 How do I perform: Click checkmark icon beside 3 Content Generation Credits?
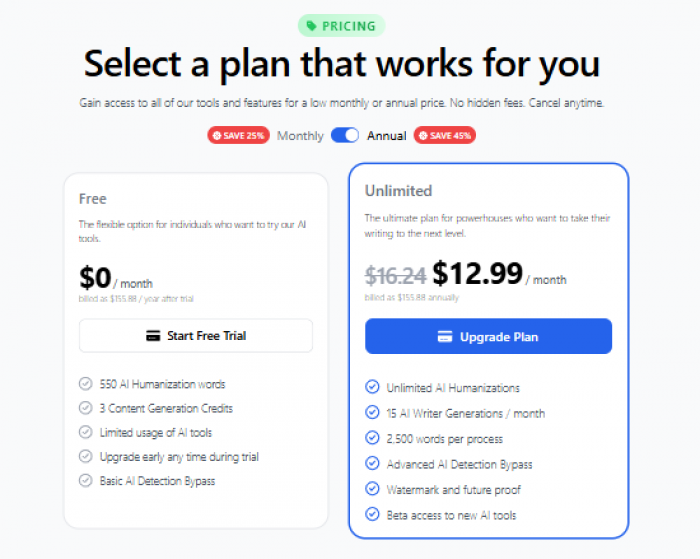(x=86, y=408)
